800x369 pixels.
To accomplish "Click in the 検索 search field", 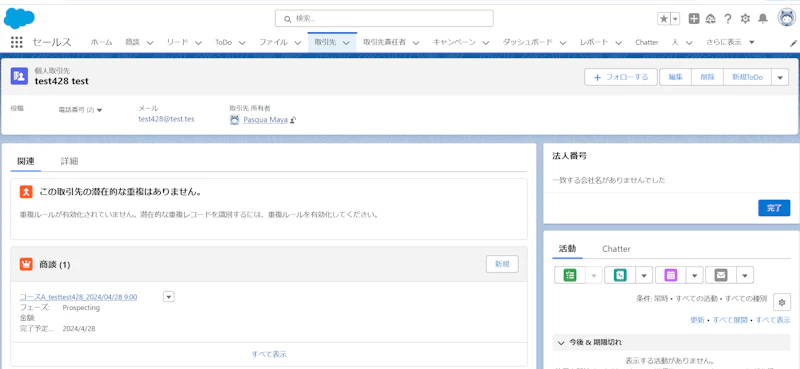I will tap(384, 18).
